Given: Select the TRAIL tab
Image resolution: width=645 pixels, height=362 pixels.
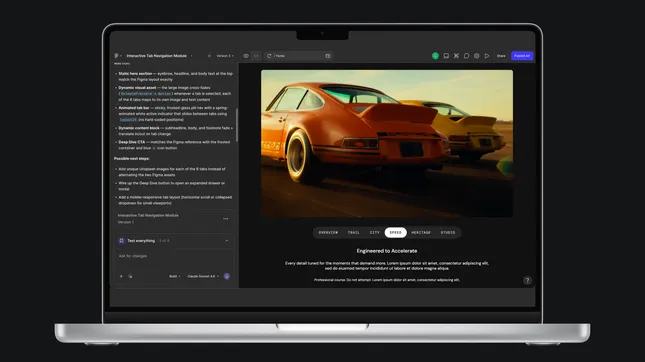Looking at the screenshot, I should point(354,232).
